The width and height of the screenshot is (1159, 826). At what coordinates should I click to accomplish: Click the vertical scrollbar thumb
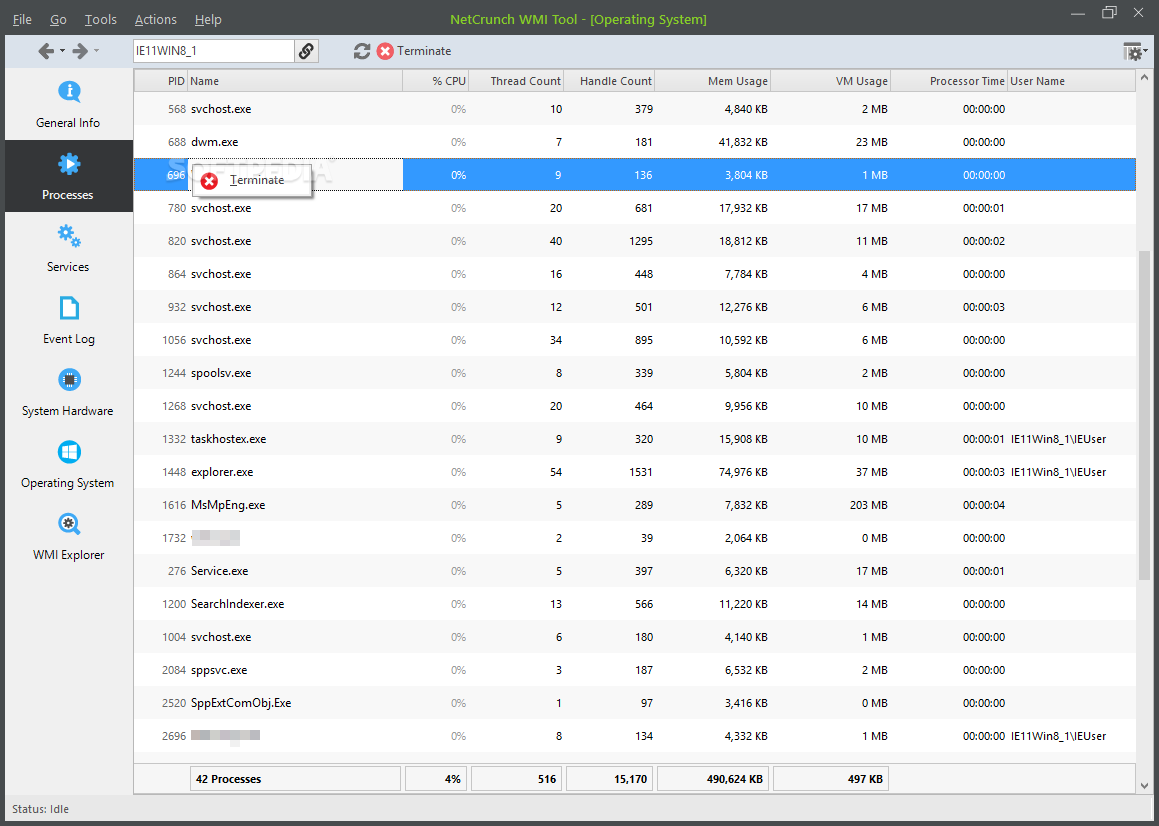click(1145, 414)
